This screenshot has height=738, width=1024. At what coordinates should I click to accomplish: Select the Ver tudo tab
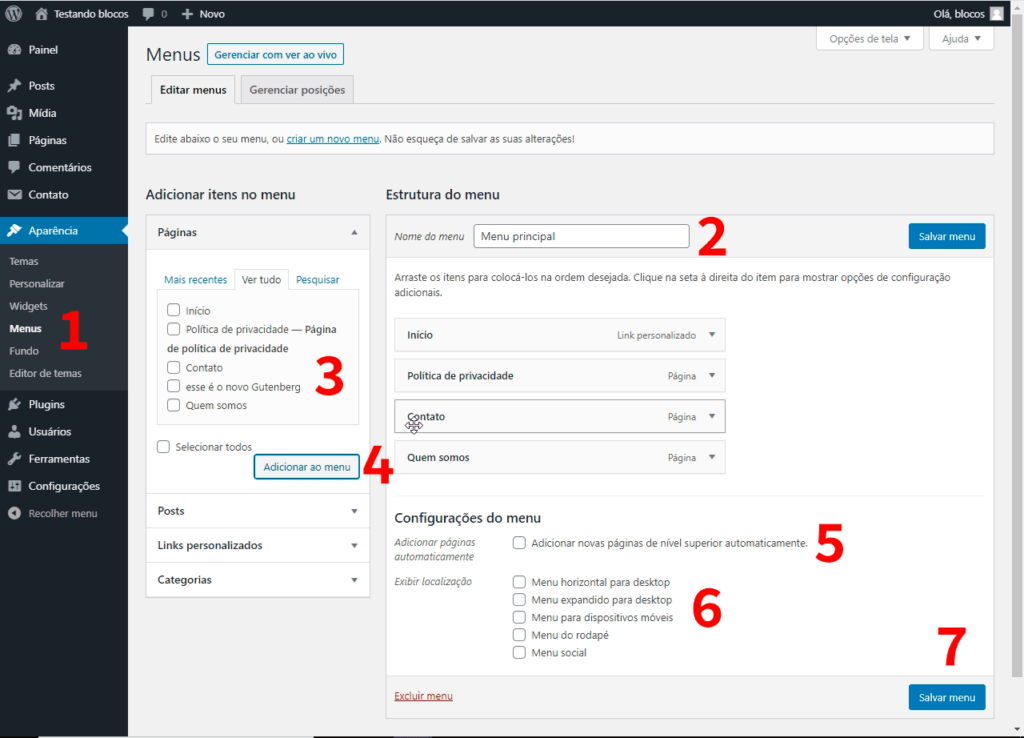pyautogui.click(x=261, y=280)
